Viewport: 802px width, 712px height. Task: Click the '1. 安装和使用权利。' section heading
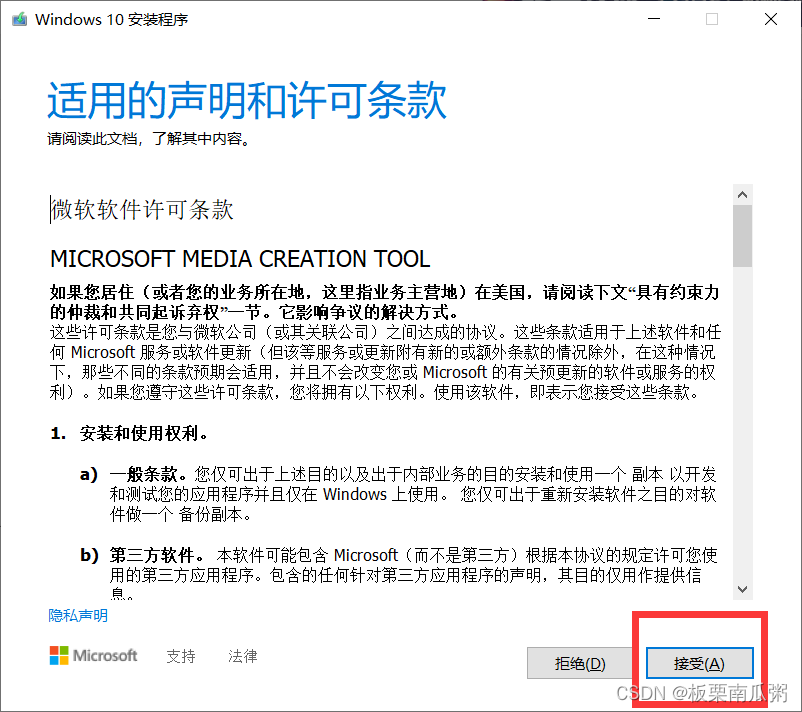(130, 434)
